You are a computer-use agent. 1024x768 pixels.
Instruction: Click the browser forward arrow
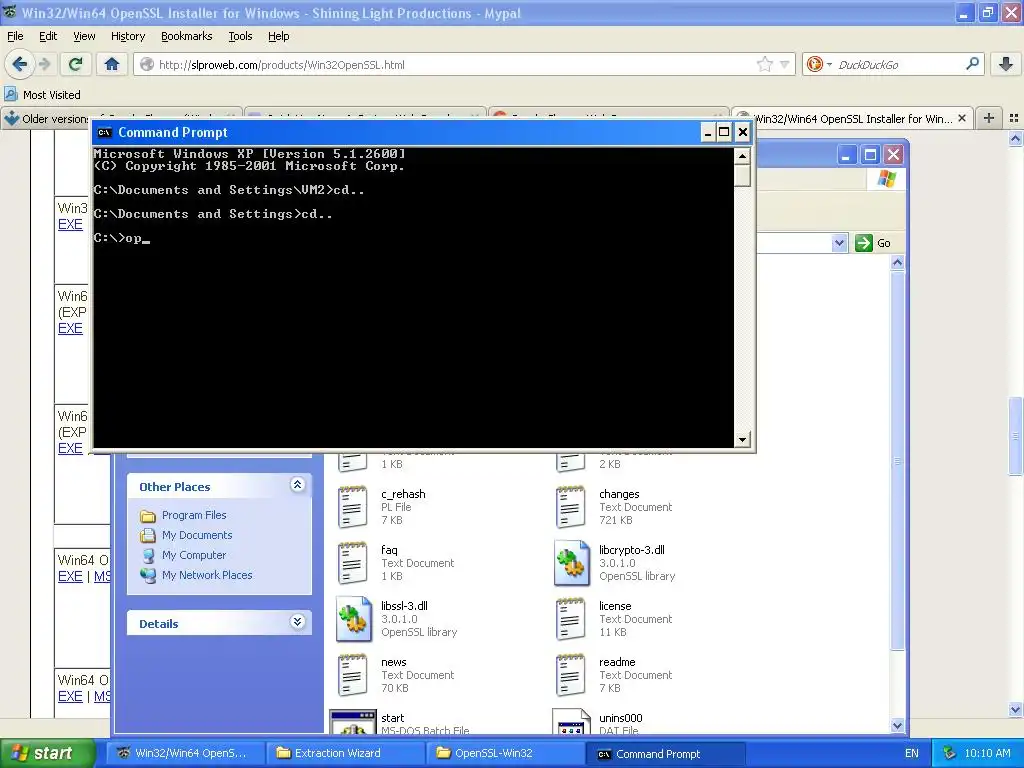44,64
